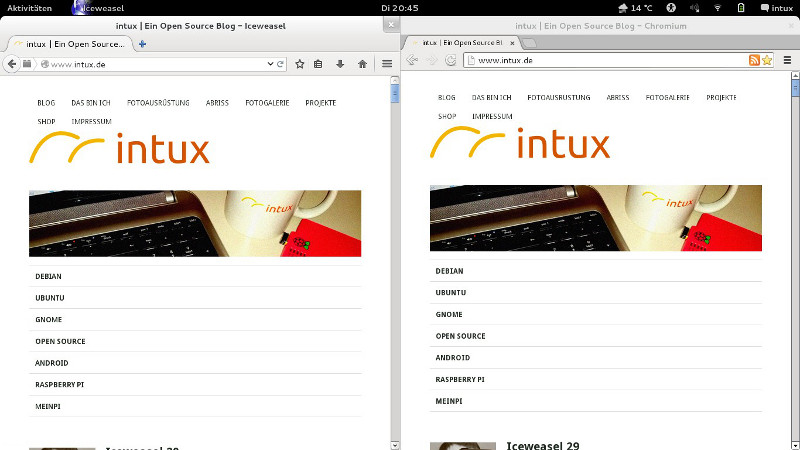This screenshot has width=800, height=450.
Task: Click Chromium forward arrow
Action: click(x=432, y=60)
